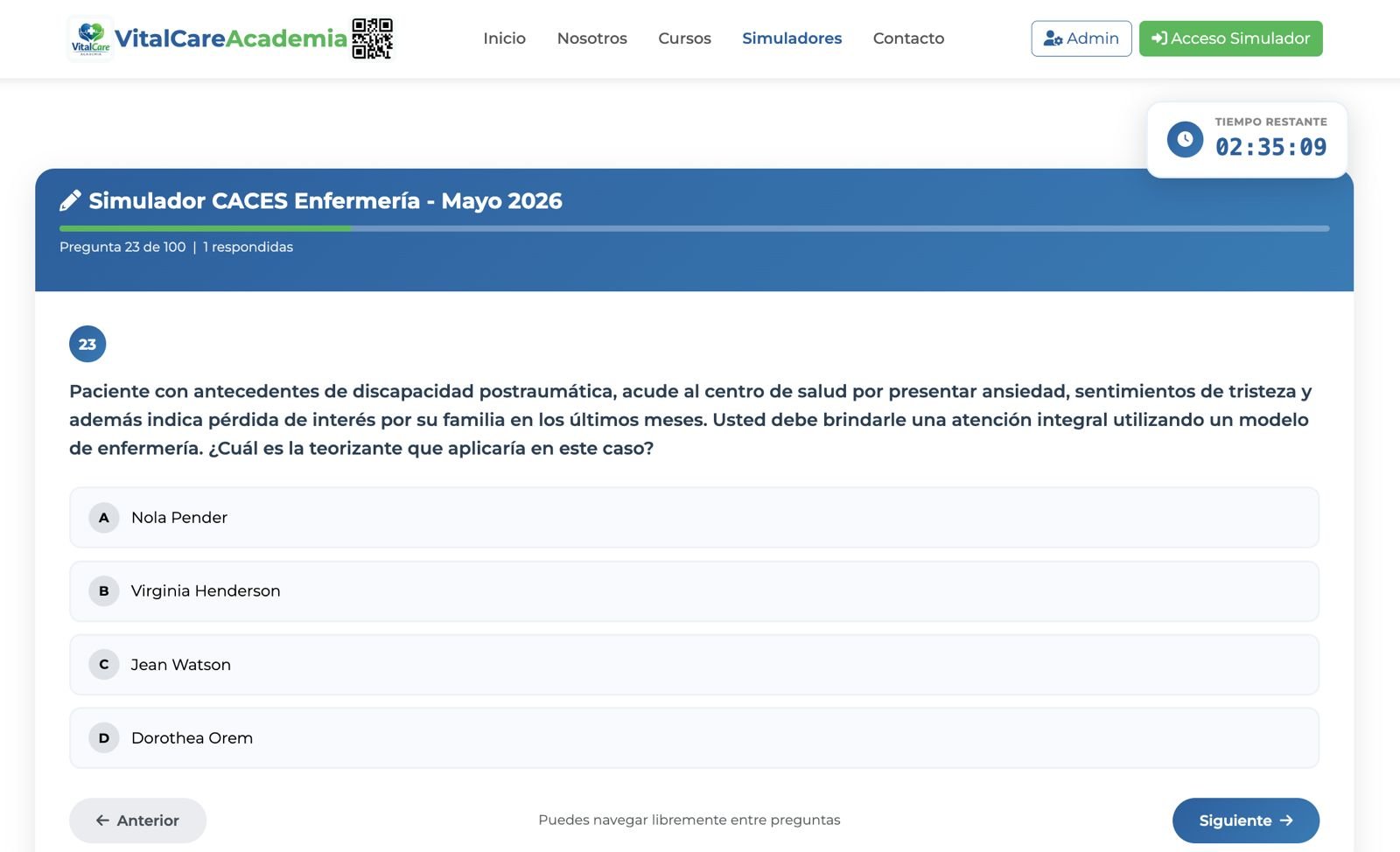Click the QR code image in header
Viewport: 1400px width, 852px height.
click(372, 38)
